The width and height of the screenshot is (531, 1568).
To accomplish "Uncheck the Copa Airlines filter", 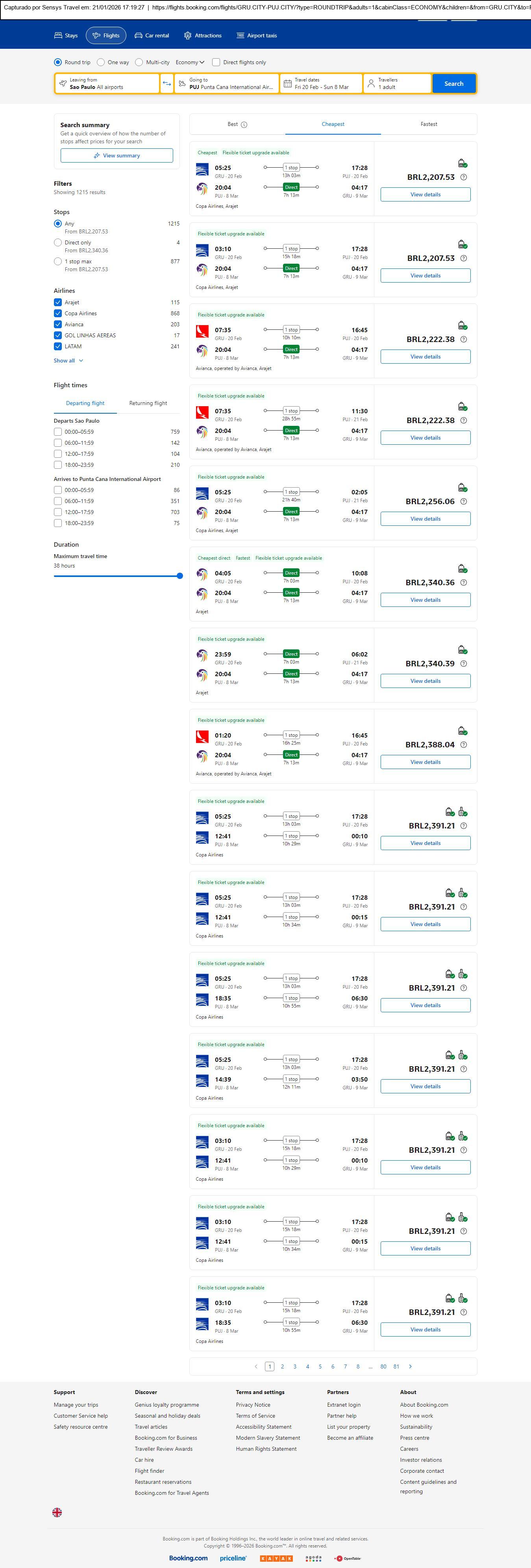I will coord(58,313).
